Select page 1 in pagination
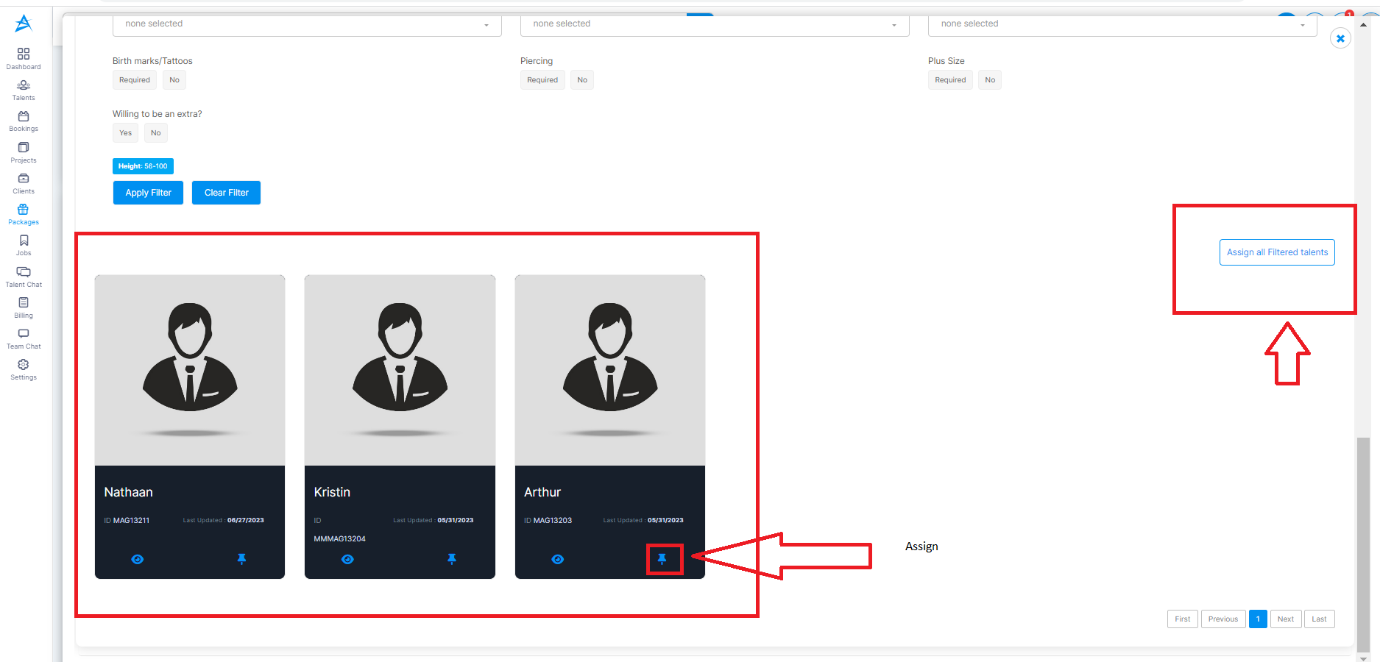 (1258, 619)
